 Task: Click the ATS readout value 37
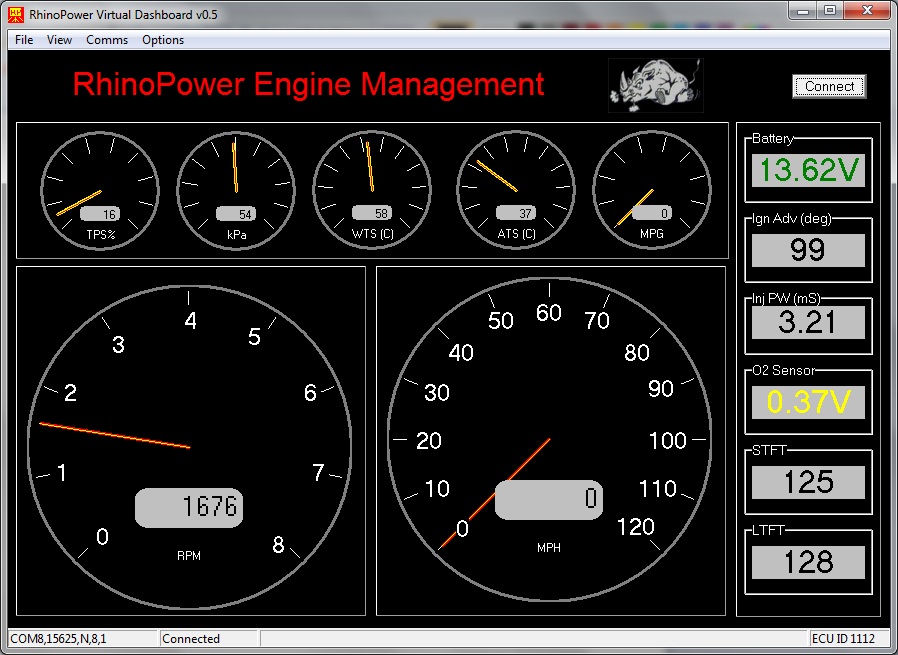pyautogui.click(x=516, y=213)
